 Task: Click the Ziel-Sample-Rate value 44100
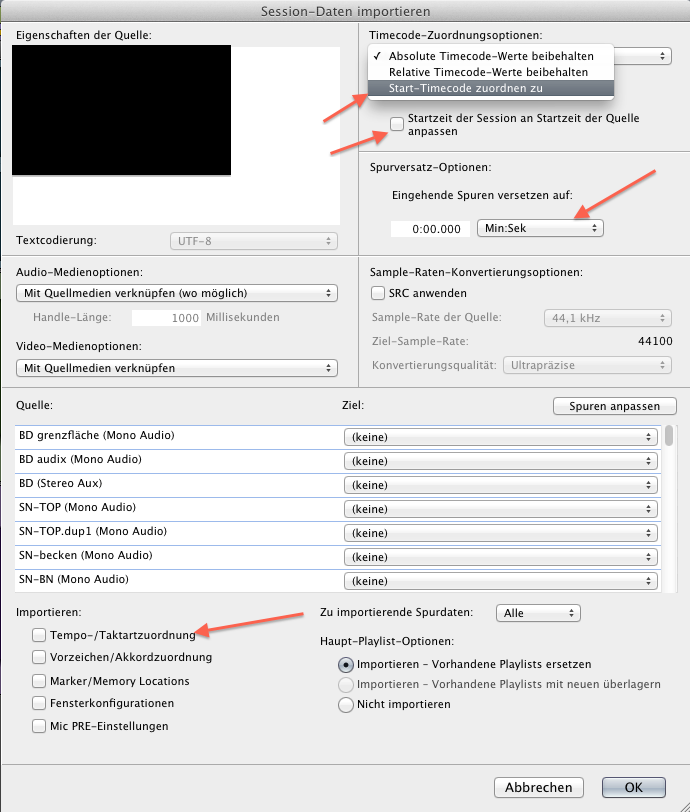coord(655,341)
